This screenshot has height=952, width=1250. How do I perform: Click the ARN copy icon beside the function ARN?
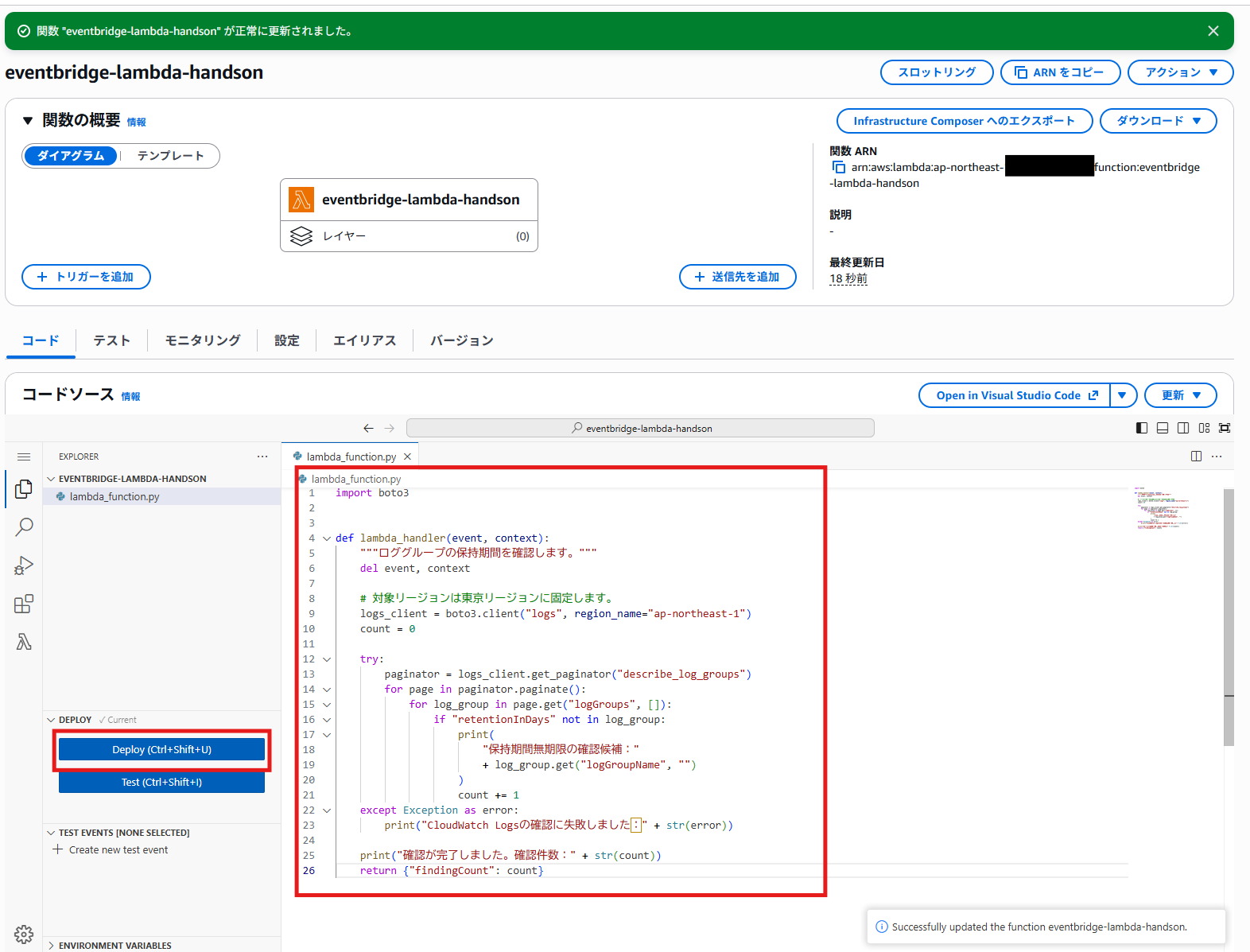[838, 167]
